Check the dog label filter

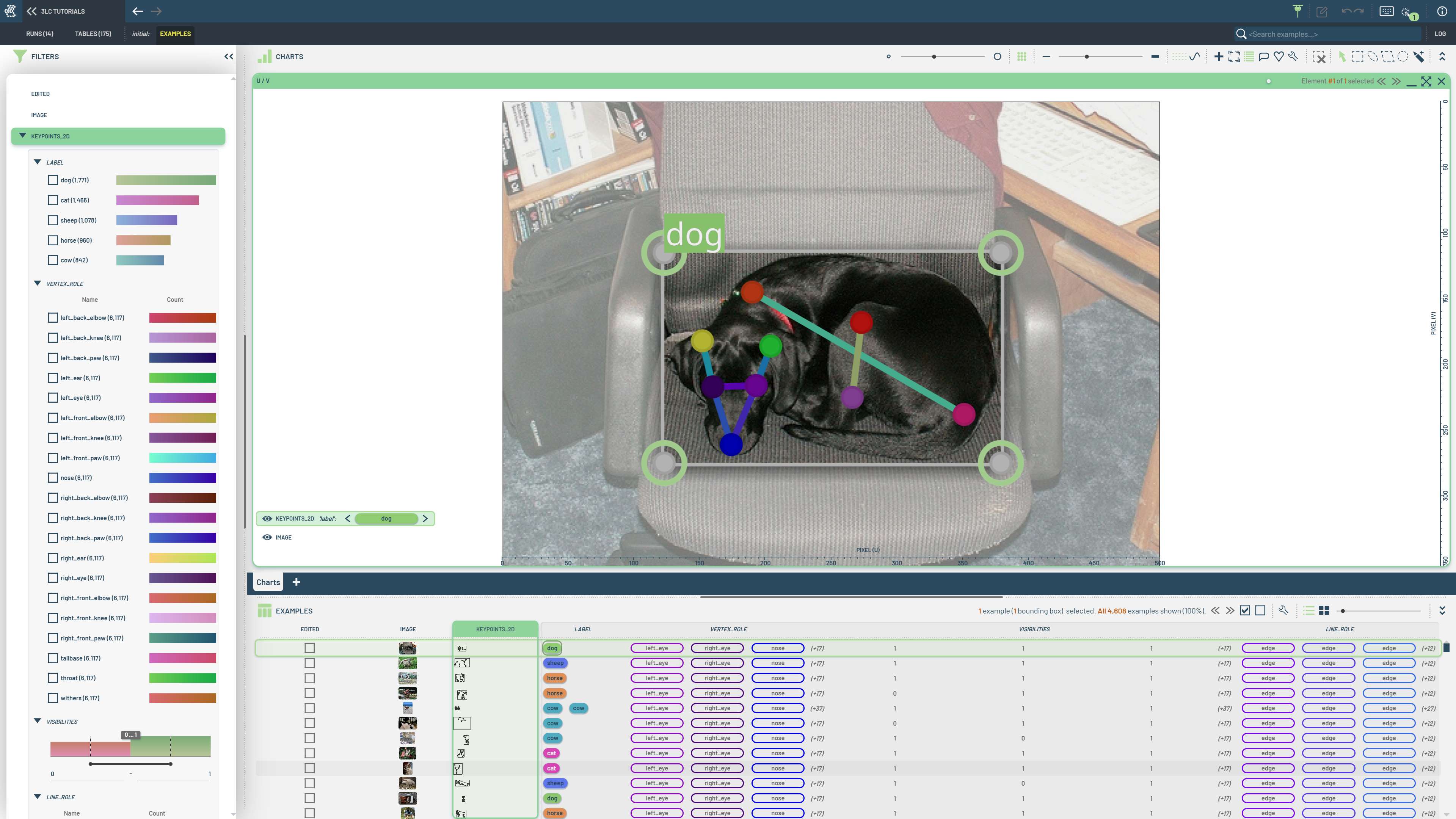click(53, 180)
